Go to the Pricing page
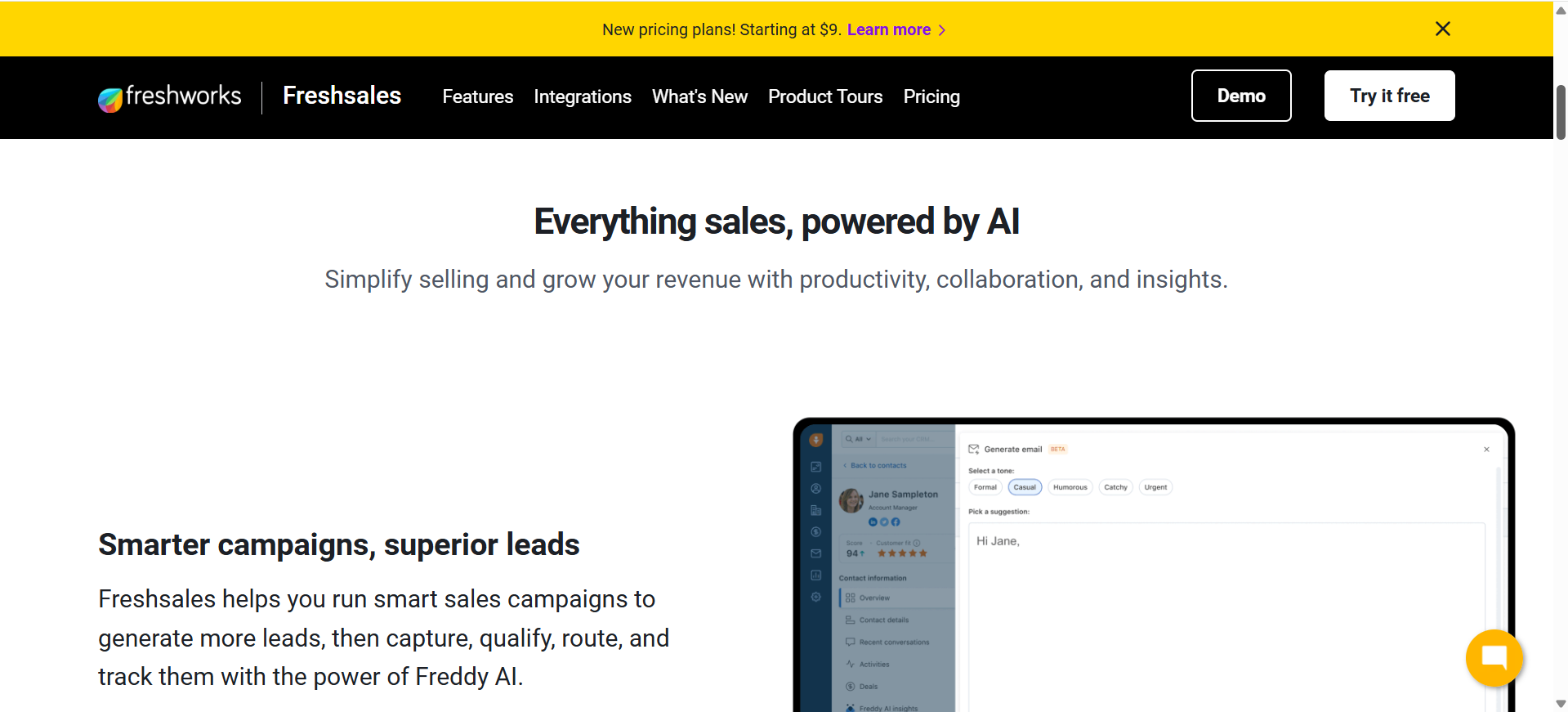The height and width of the screenshot is (712, 1568). 931,97
